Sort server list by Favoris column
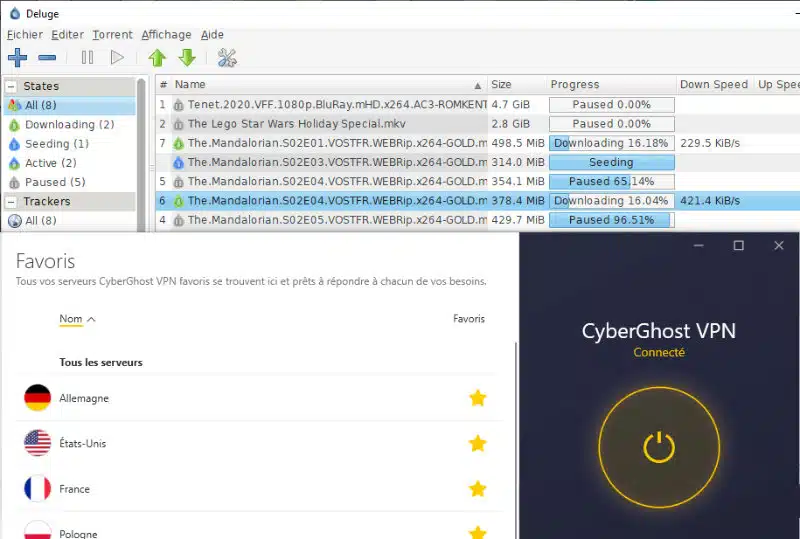Screen dimensions: 800x539 (x=469, y=318)
